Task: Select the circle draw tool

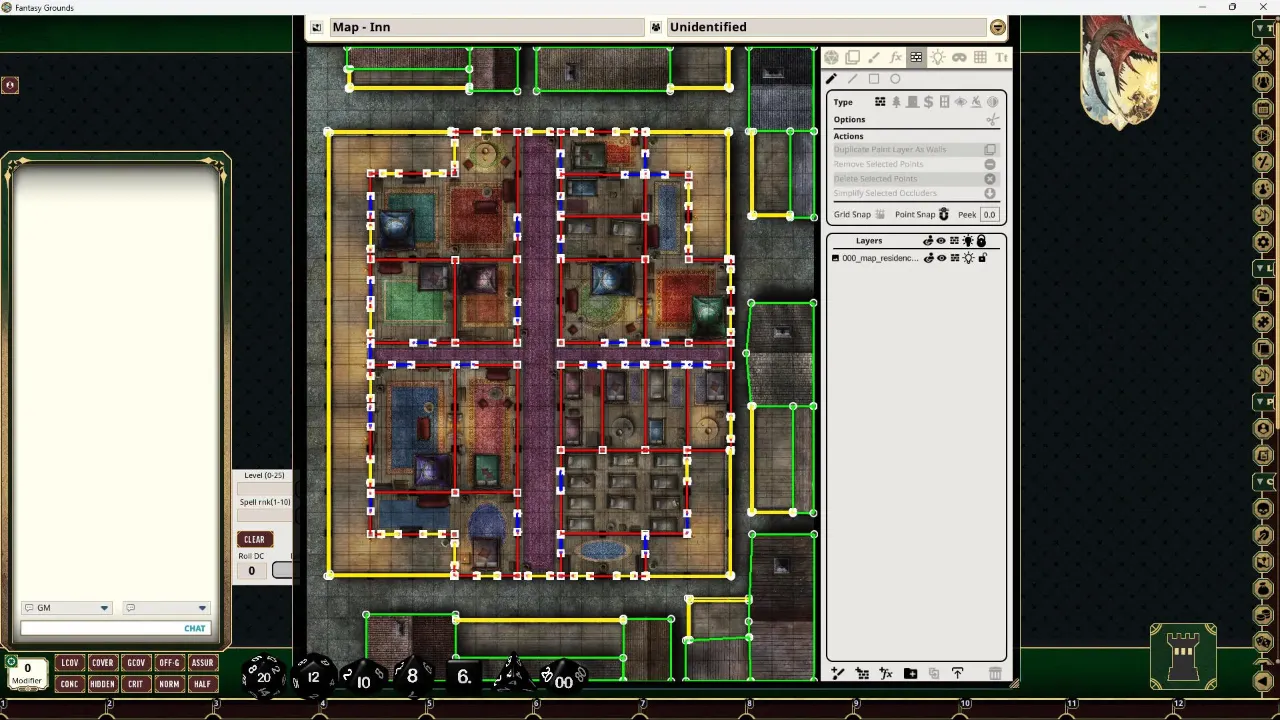Action: point(895,79)
